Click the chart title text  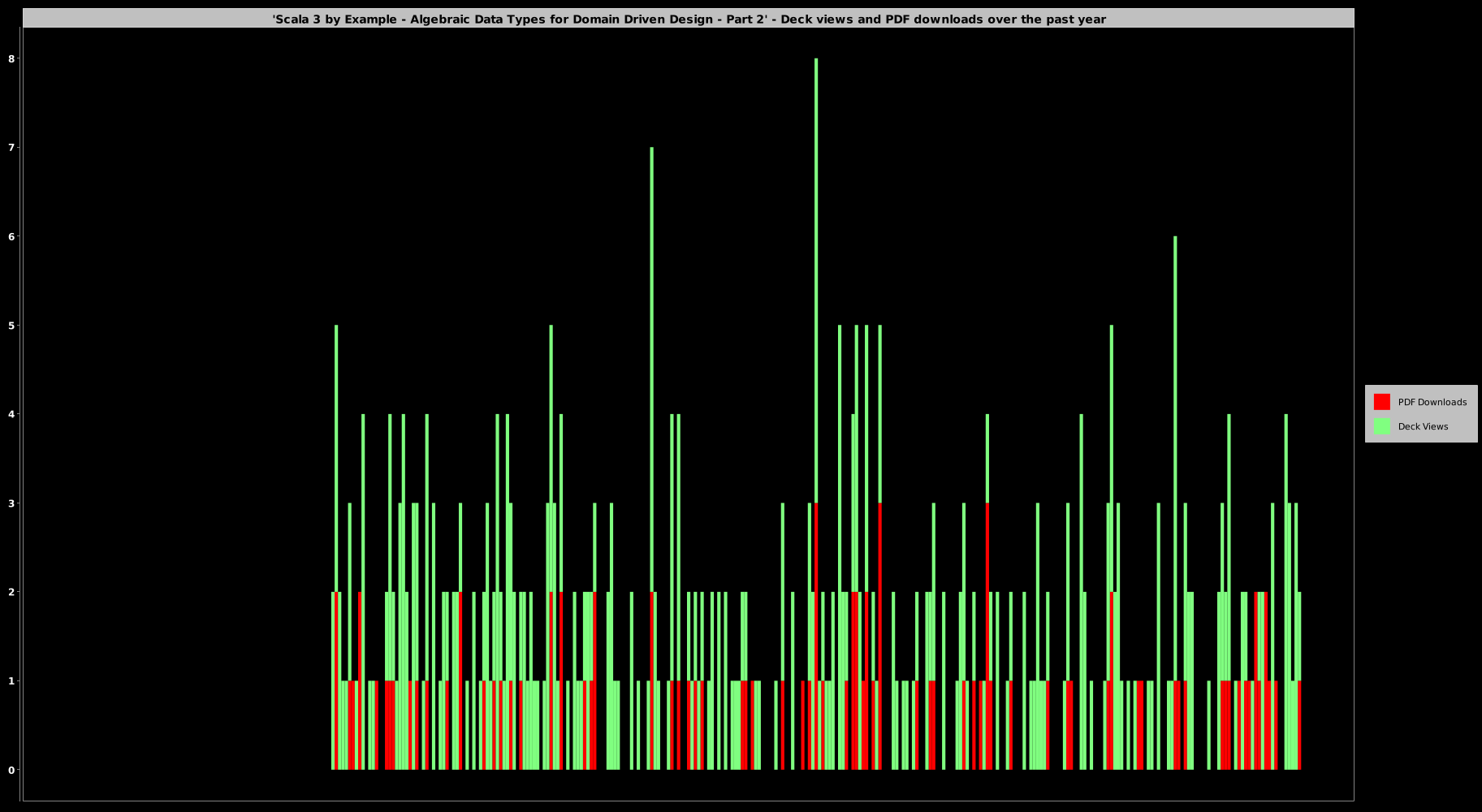pos(689,19)
